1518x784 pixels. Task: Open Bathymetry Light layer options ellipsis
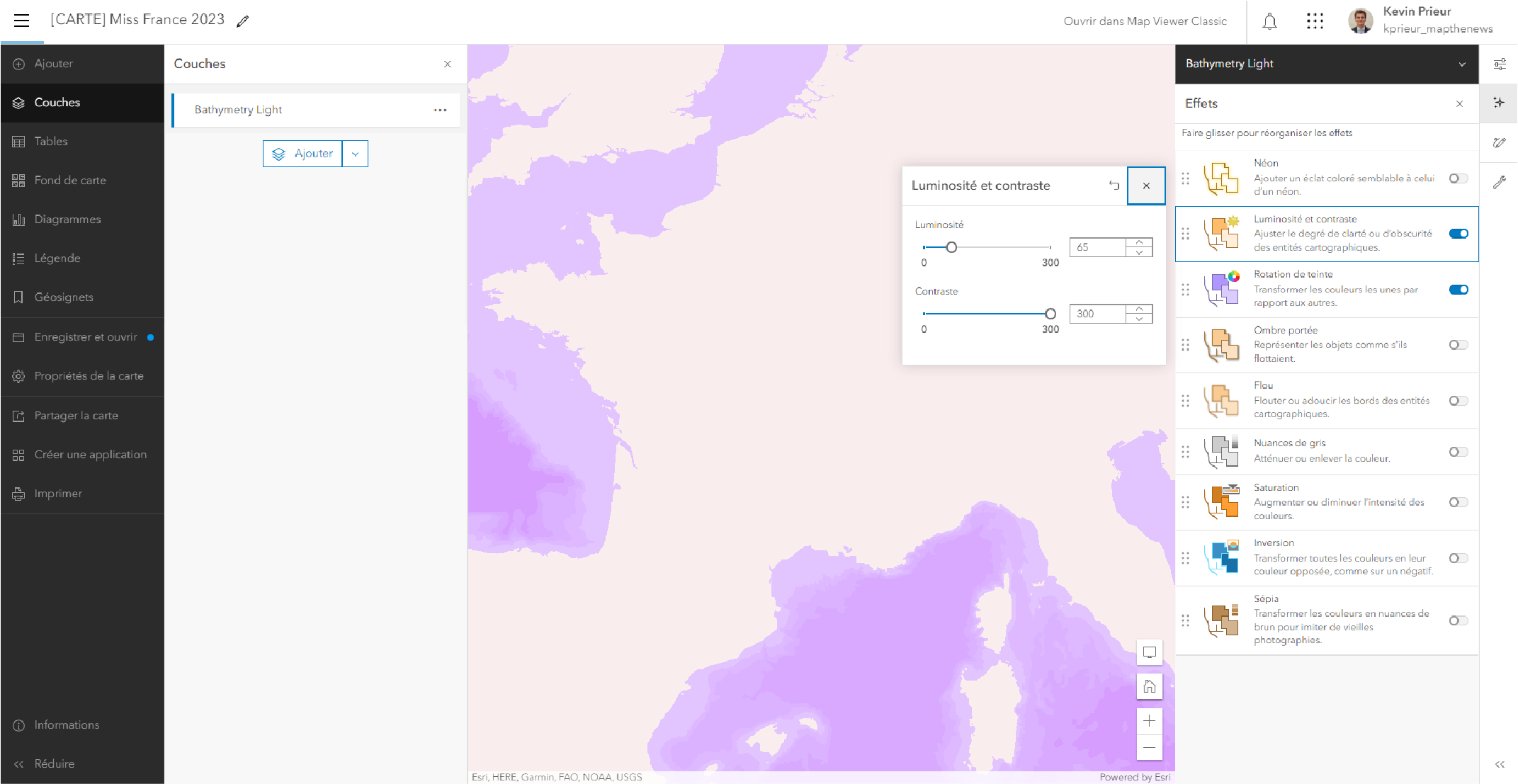tap(440, 110)
